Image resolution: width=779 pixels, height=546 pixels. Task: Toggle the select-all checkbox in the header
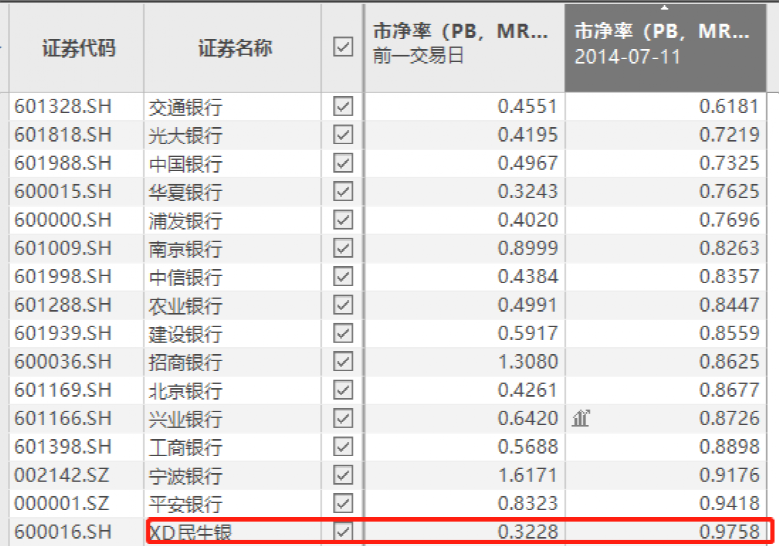343,47
